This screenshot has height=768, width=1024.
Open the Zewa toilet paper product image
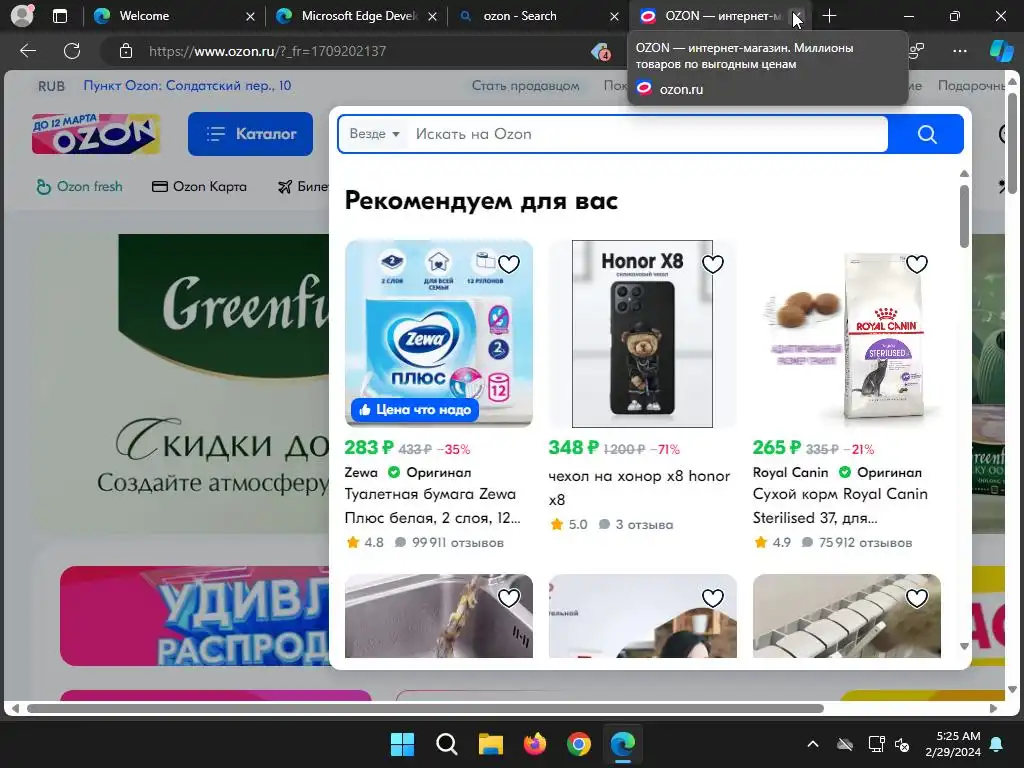[x=439, y=334]
